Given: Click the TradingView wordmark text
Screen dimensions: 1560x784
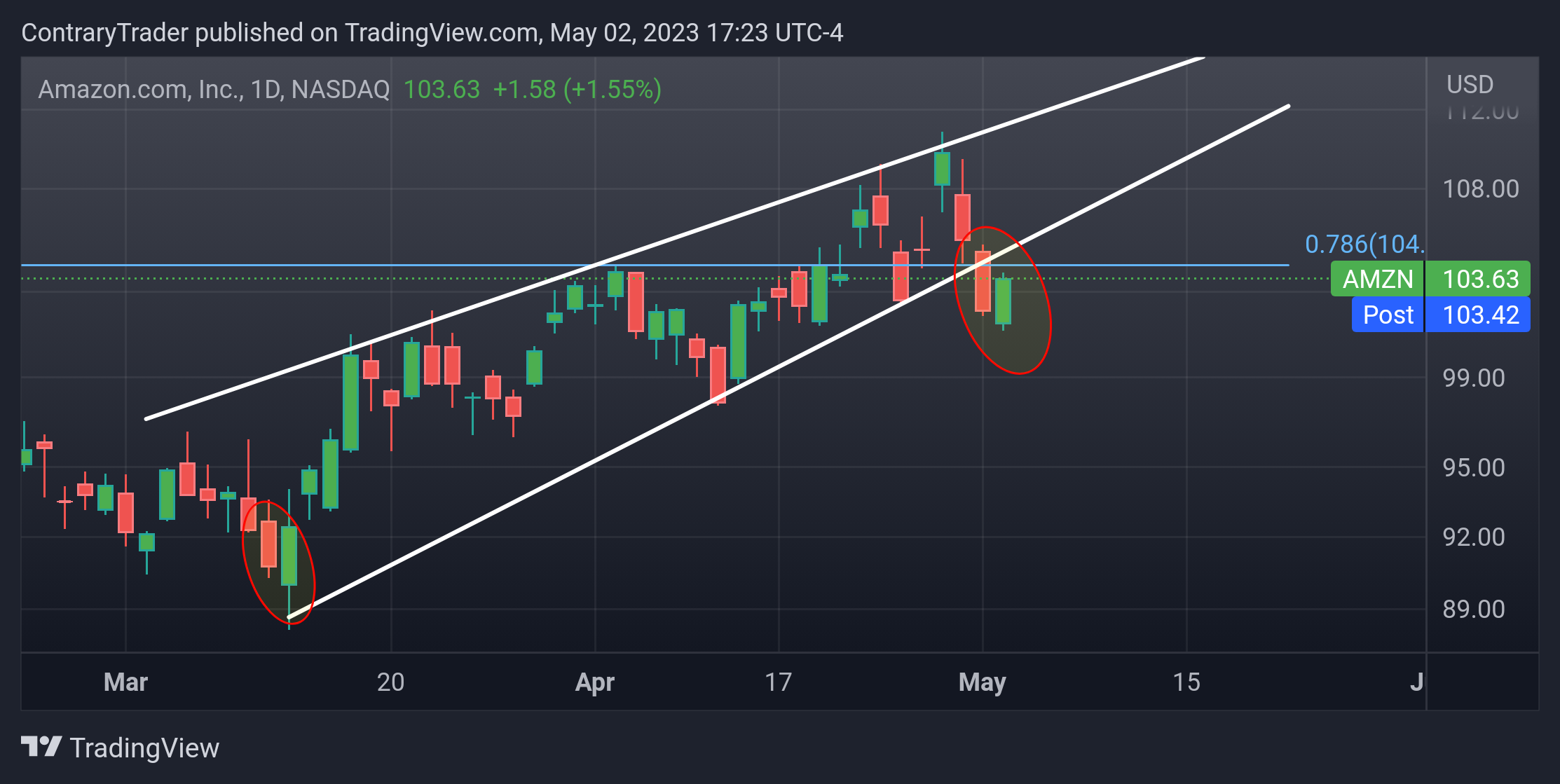Looking at the screenshot, I should [144, 748].
